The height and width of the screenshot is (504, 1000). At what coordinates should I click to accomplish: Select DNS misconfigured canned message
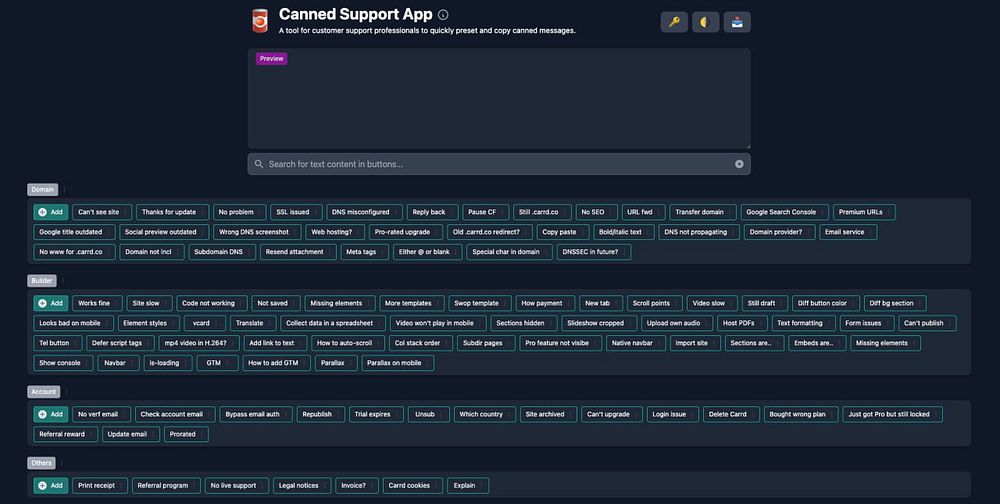(x=364, y=212)
